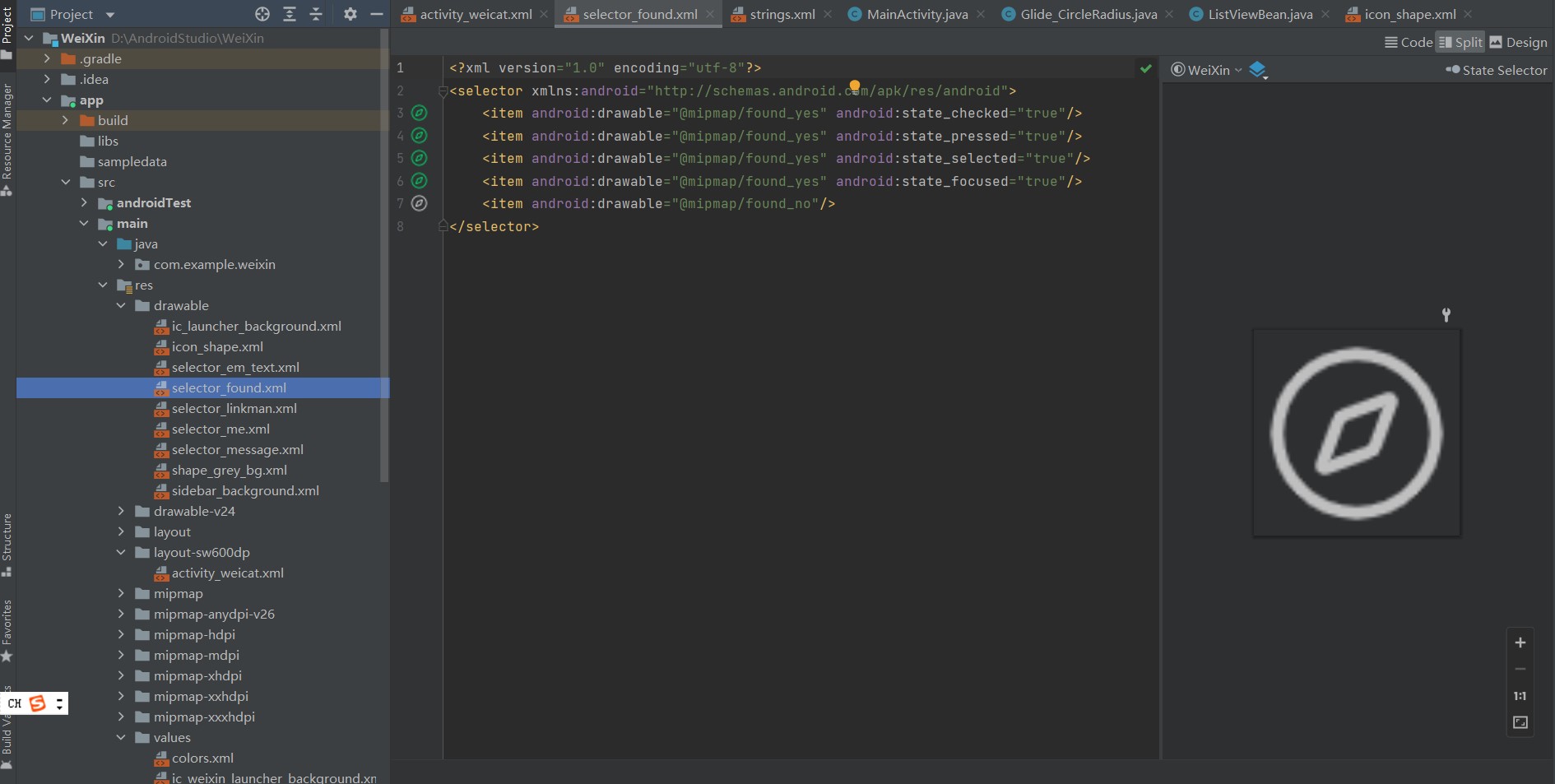Expand the build folder

click(x=66, y=120)
